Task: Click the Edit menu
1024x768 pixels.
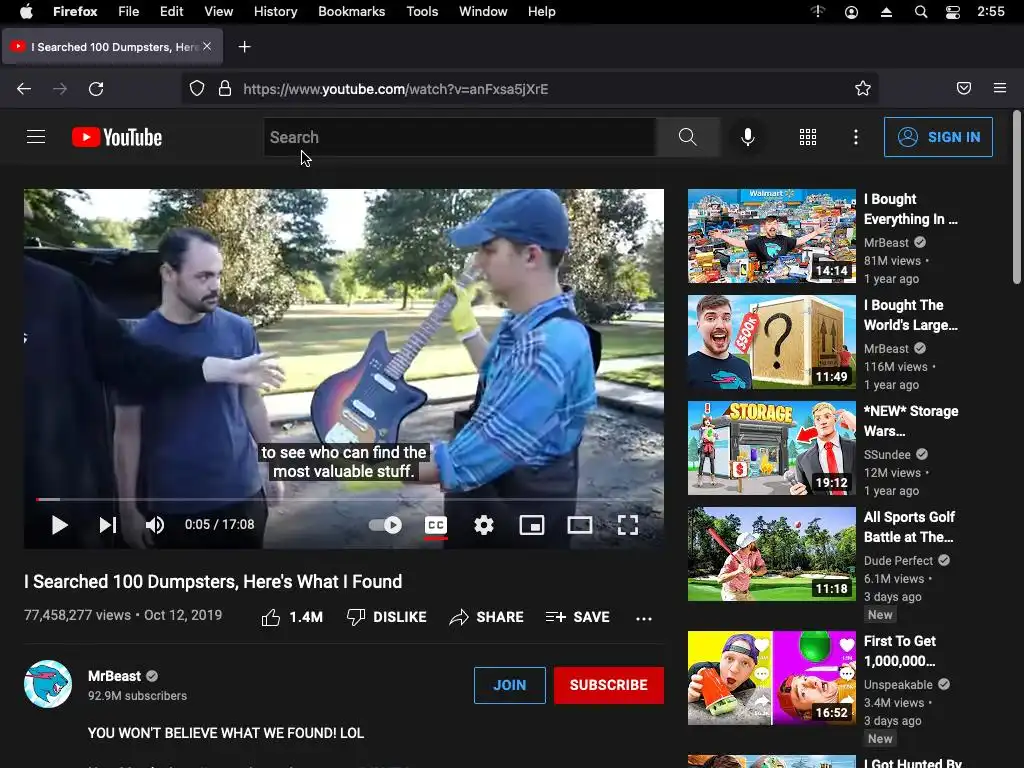Action: coord(171,12)
